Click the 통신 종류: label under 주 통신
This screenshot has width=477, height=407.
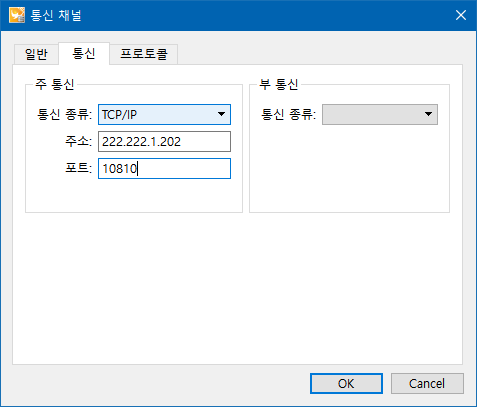tap(64, 115)
